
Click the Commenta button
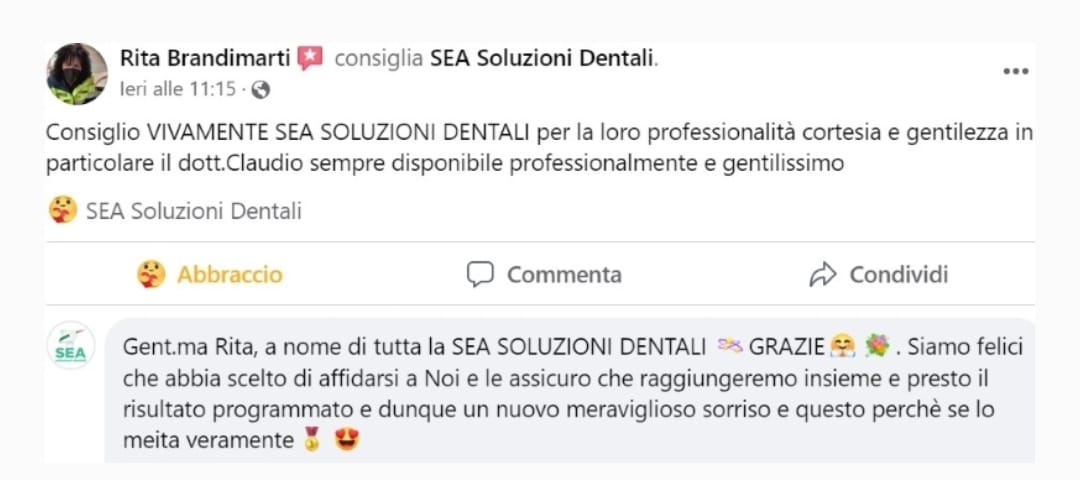(x=543, y=275)
